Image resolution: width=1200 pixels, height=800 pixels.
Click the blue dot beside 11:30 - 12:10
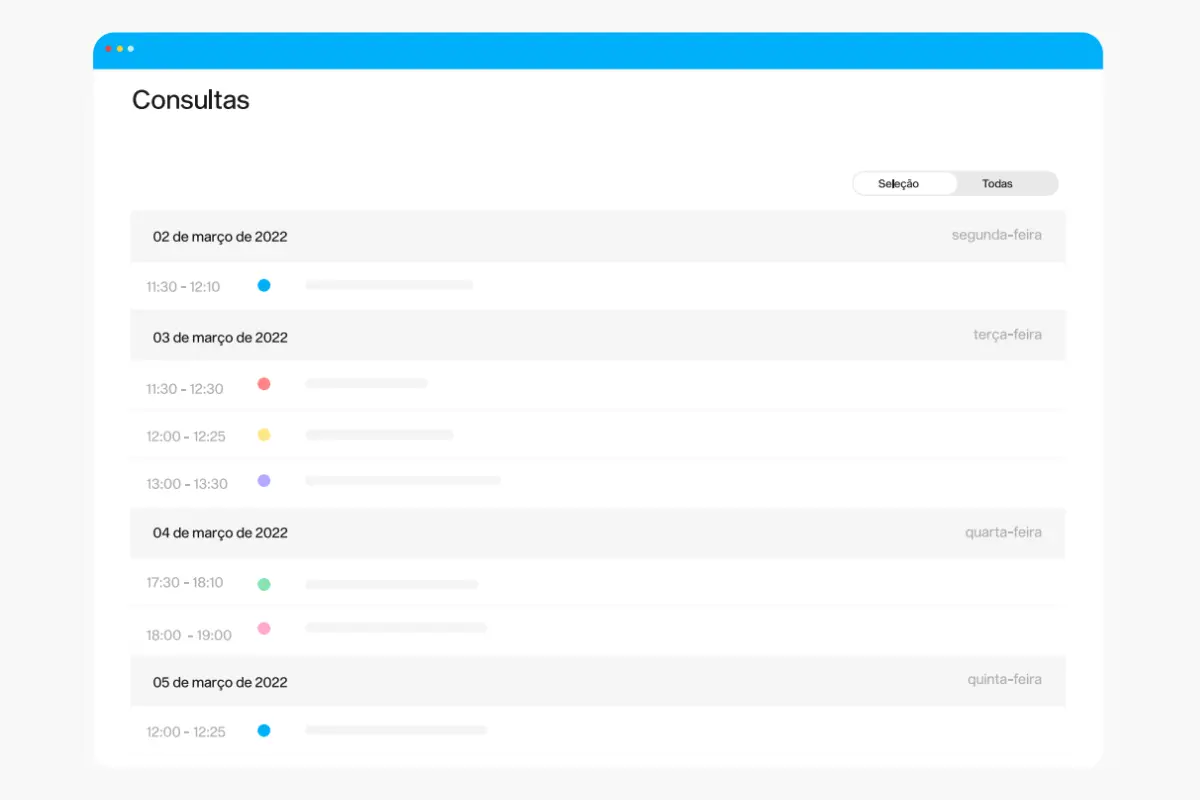pos(264,285)
